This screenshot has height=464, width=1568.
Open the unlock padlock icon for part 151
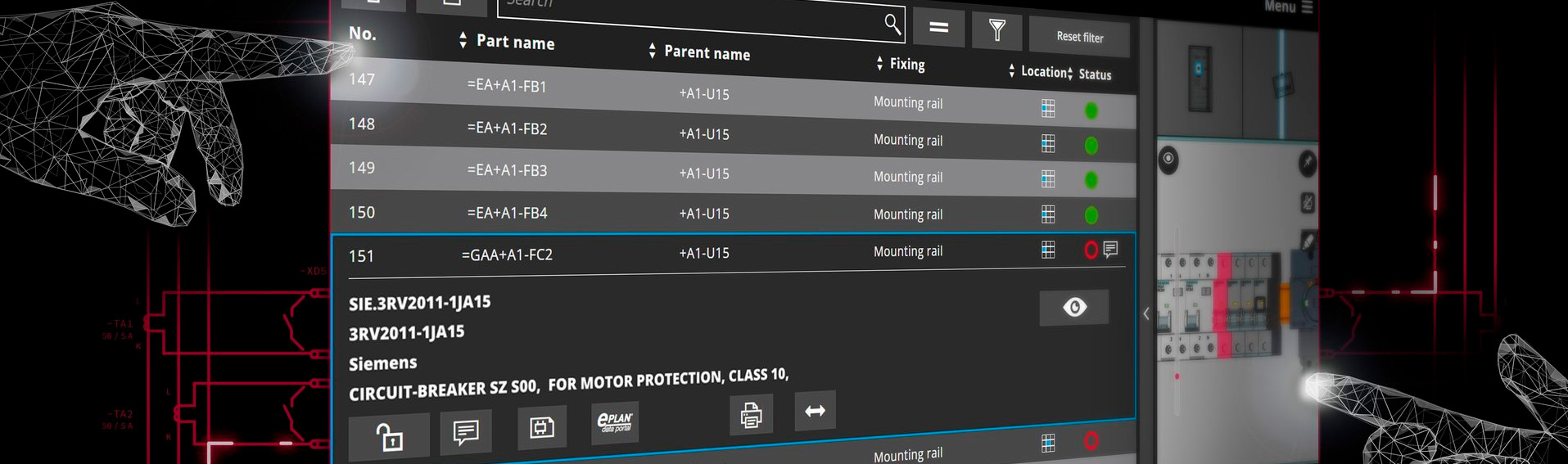(389, 437)
